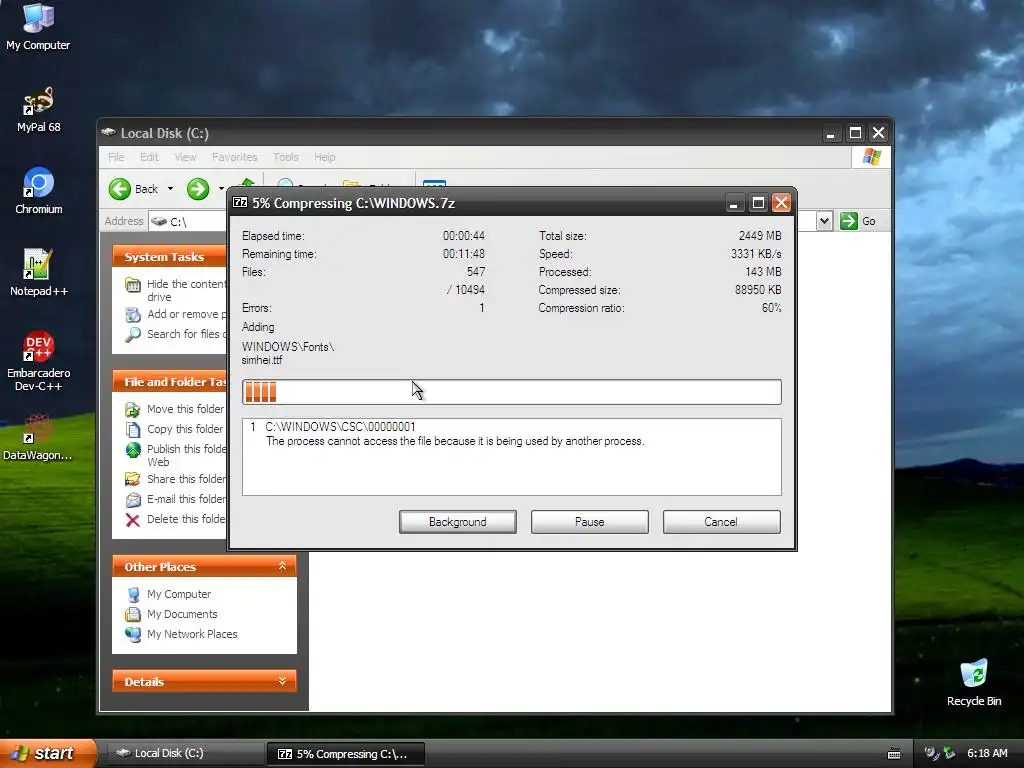The width and height of the screenshot is (1024, 768).
Task: Click the Local Disk drive icon in title bar
Action: [x=108, y=133]
